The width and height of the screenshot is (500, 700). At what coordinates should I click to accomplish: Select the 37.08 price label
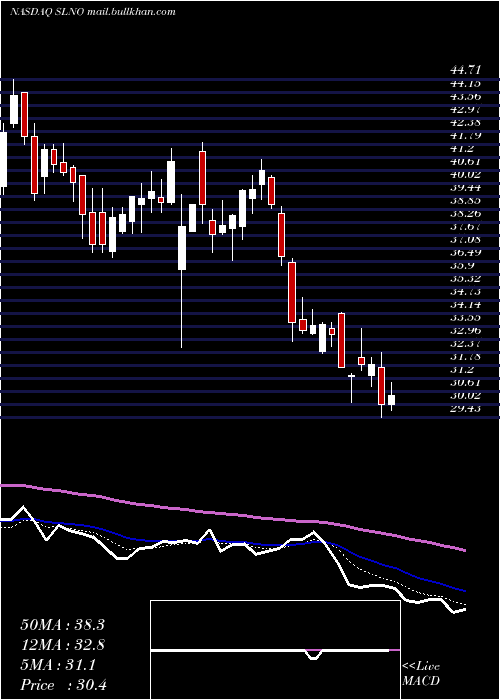(465, 239)
